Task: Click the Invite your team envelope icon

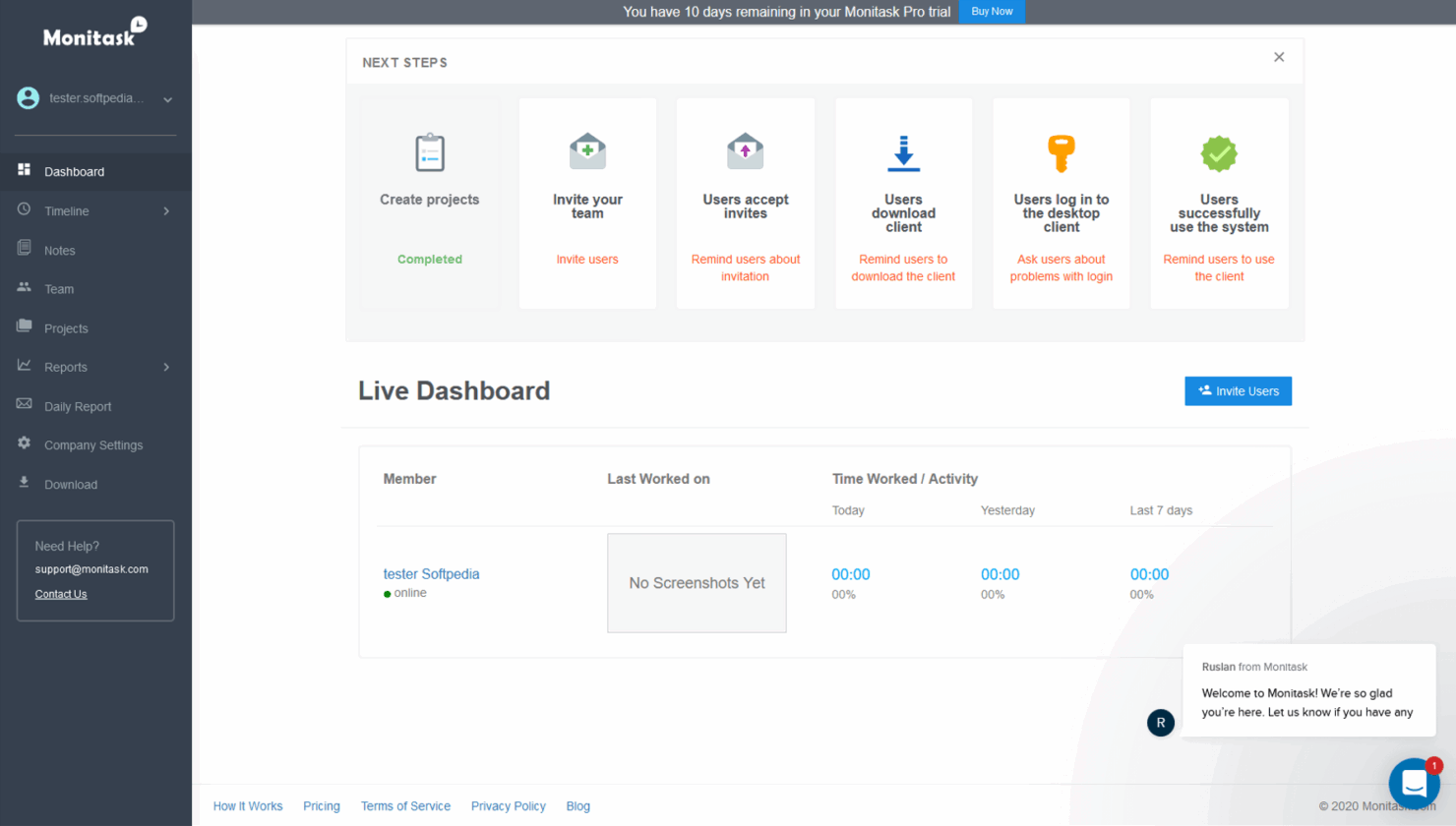Action: [587, 151]
